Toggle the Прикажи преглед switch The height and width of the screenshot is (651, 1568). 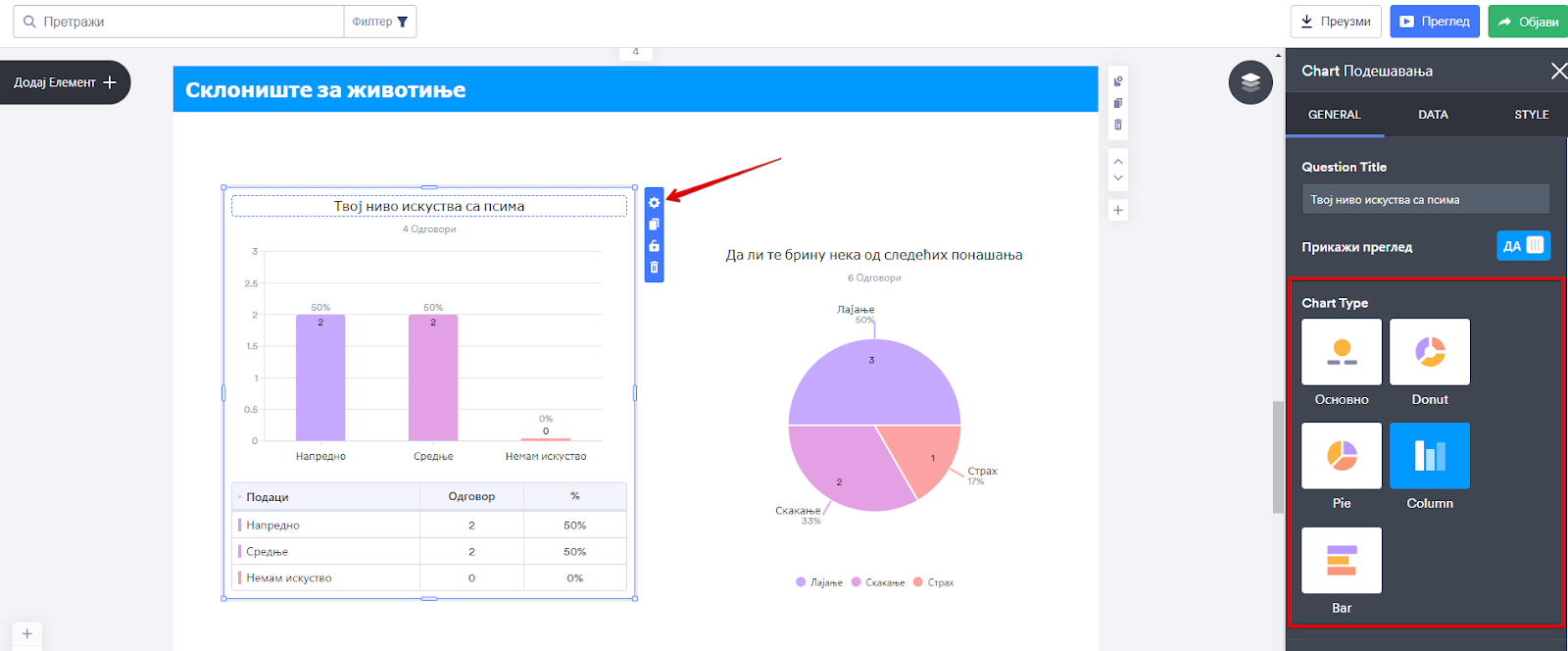tap(1524, 246)
